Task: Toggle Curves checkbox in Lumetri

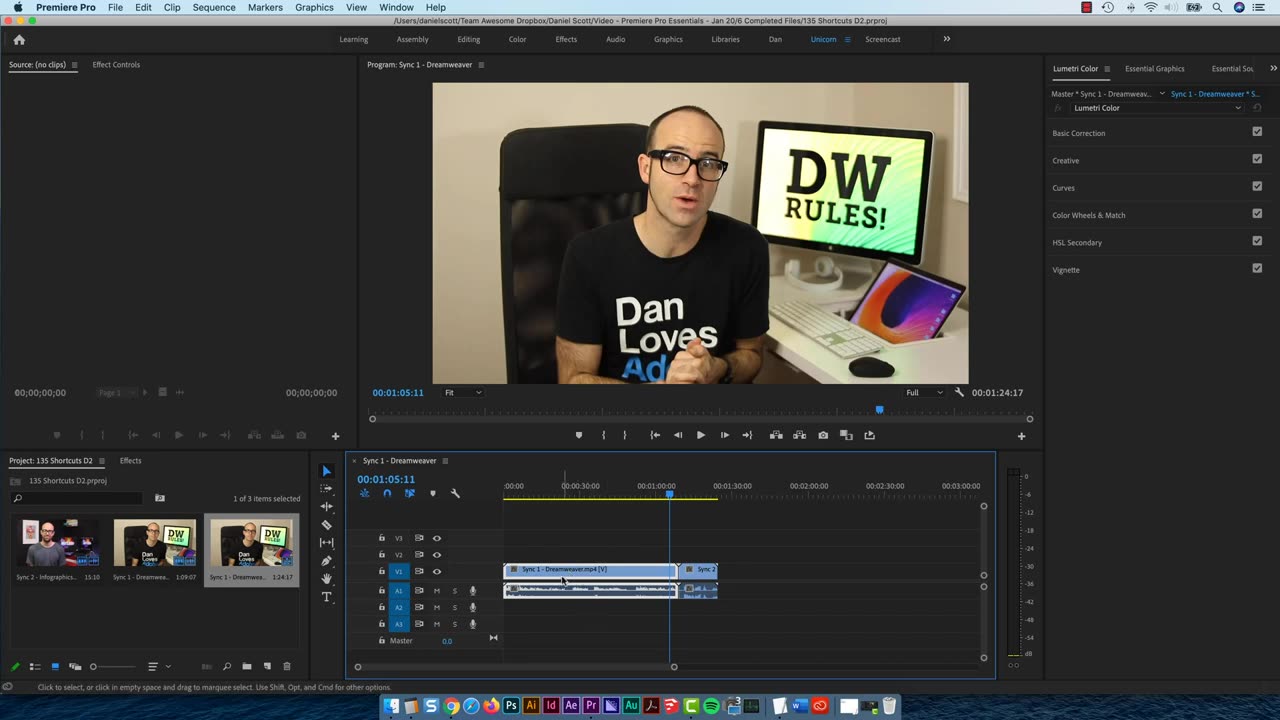Action: coord(1257,186)
